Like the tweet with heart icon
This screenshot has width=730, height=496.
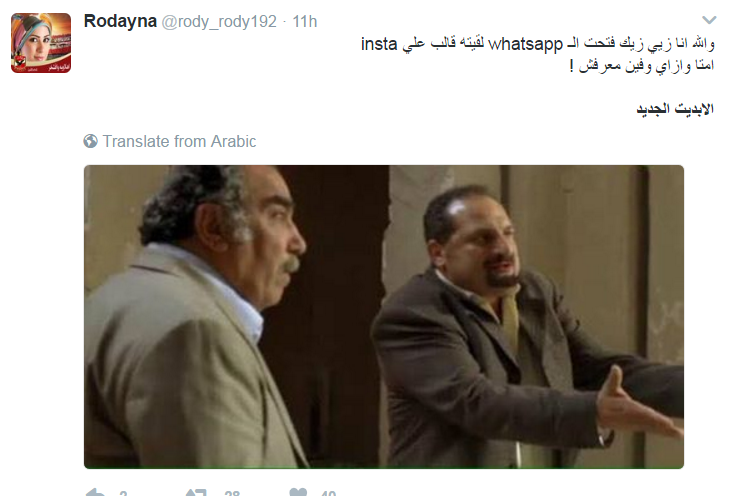298,492
